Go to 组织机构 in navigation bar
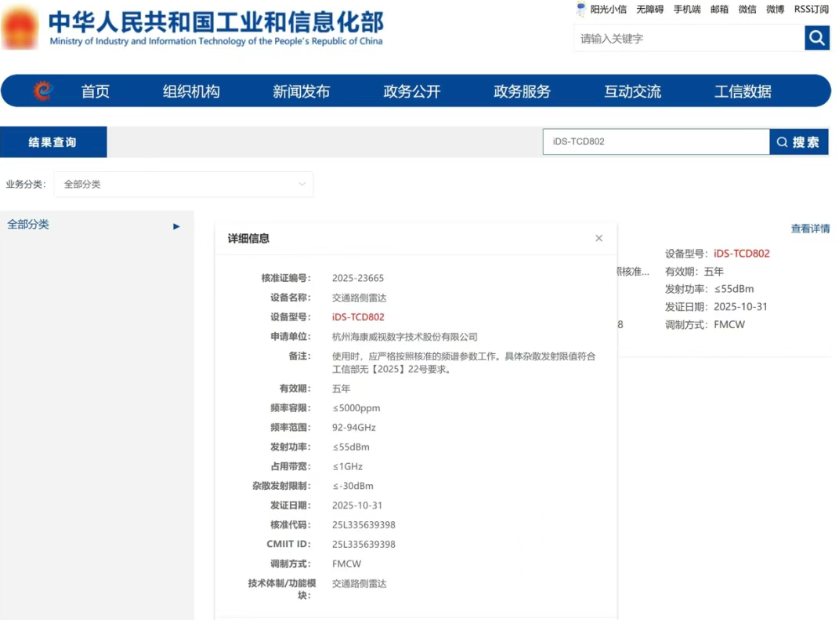 tap(191, 91)
